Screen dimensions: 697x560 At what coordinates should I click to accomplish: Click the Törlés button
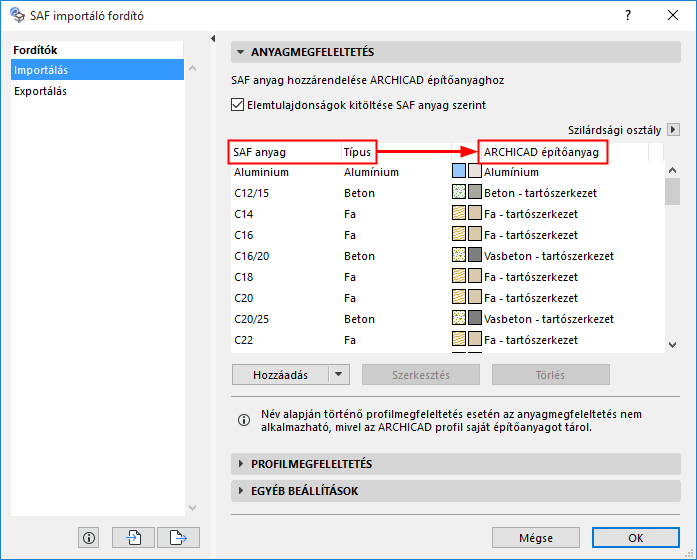(550, 375)
